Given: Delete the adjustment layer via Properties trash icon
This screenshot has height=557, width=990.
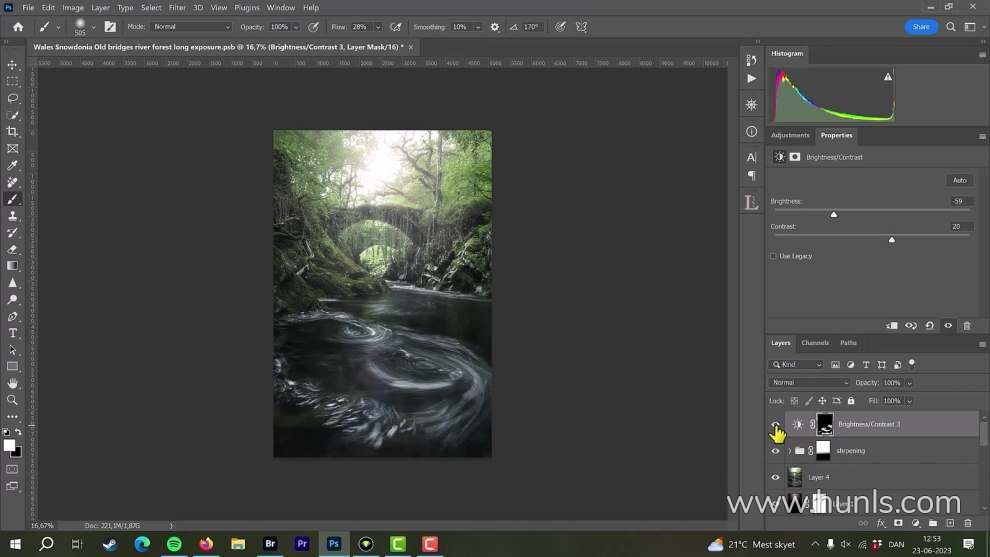Looking at the screenshot, I should coord(966,326).
